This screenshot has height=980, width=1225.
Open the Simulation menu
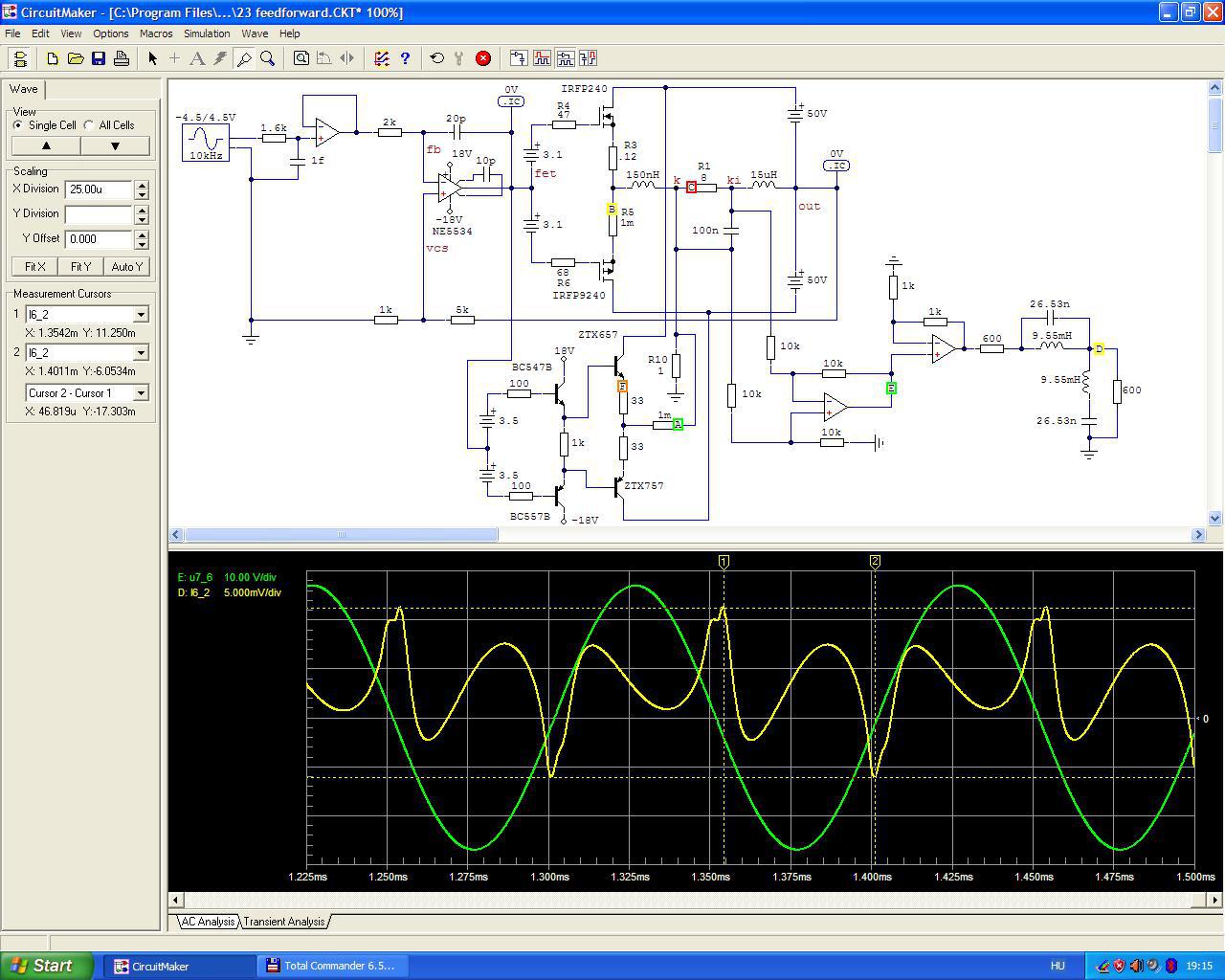207,33
